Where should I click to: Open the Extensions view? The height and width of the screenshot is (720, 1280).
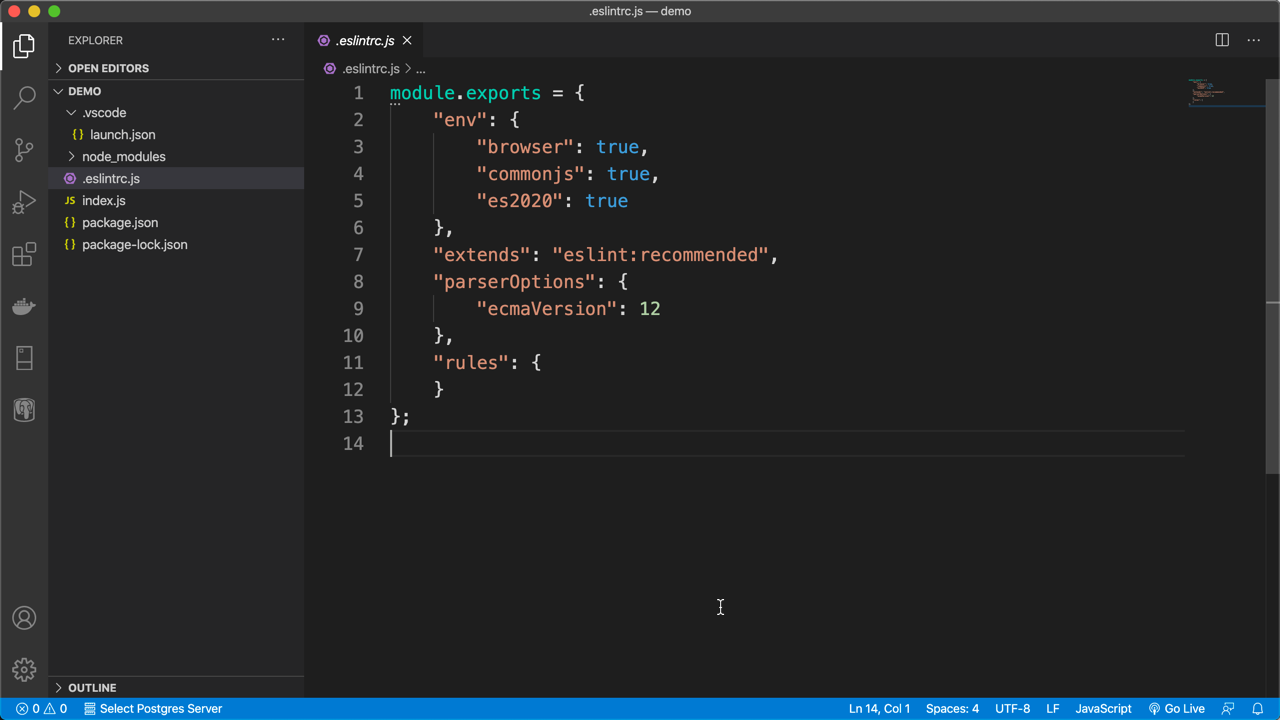[x=24, y=254]
